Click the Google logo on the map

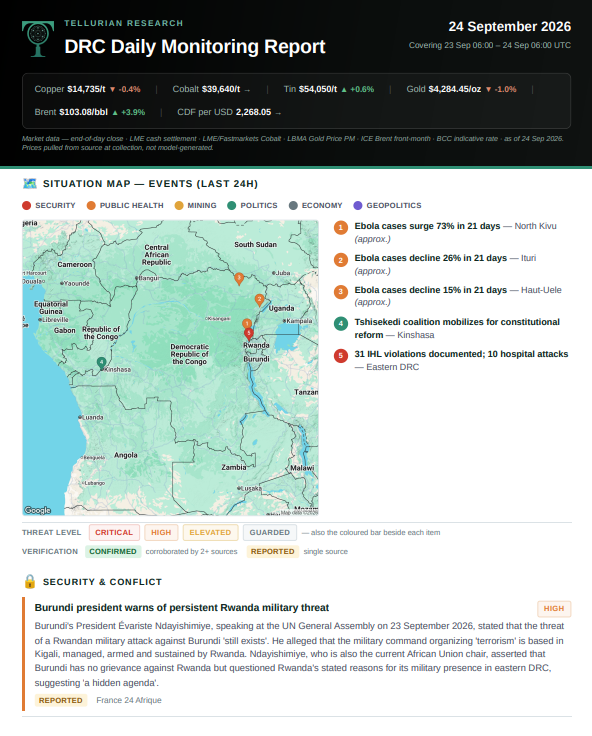(x=38, y=510)
